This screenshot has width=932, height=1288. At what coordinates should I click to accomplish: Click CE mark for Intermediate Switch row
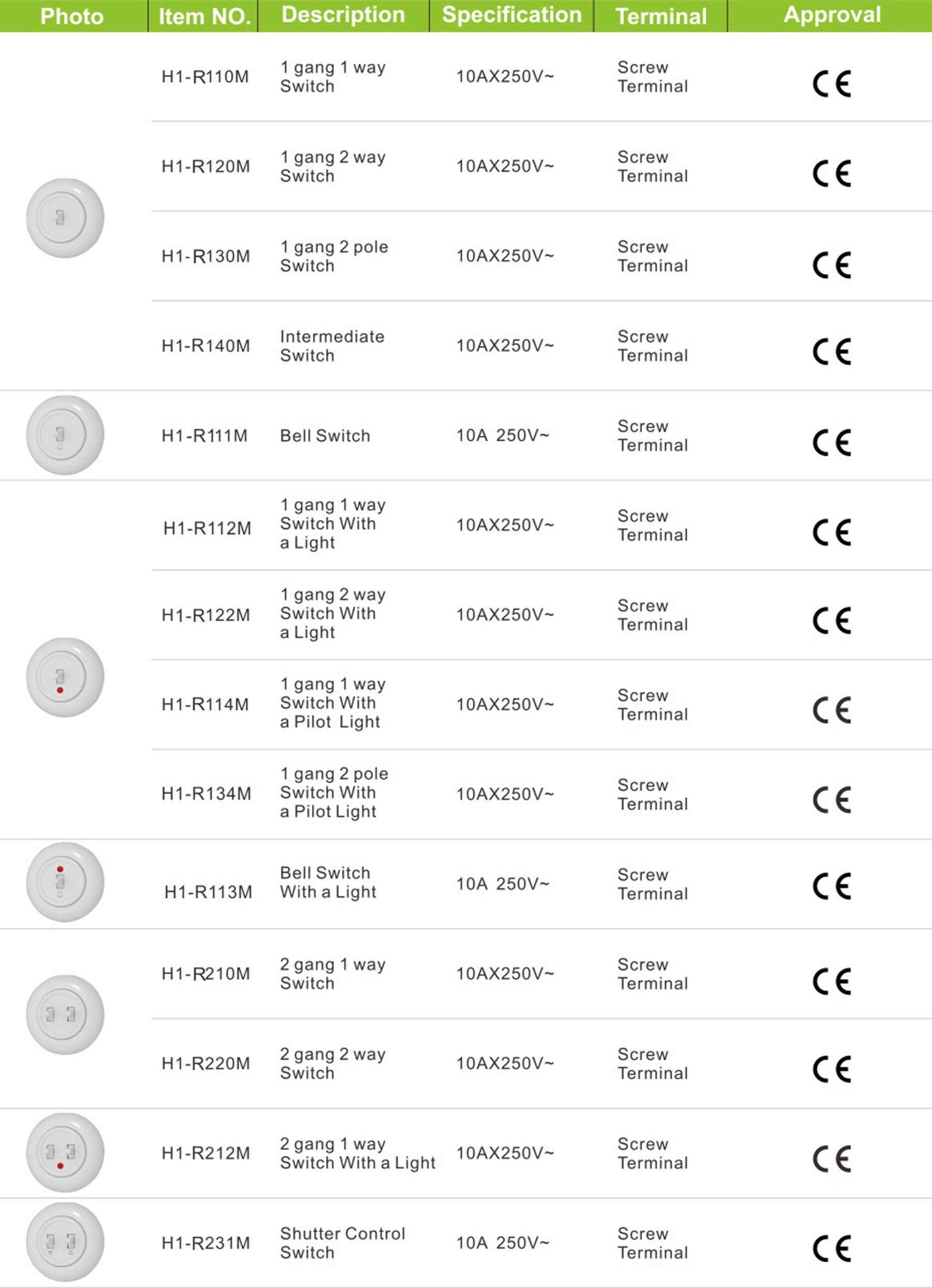click(832, 352)
